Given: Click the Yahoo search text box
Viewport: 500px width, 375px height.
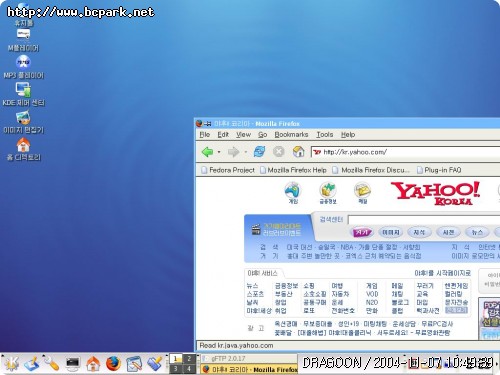Looking at the screenshot, I should [424, 220].
